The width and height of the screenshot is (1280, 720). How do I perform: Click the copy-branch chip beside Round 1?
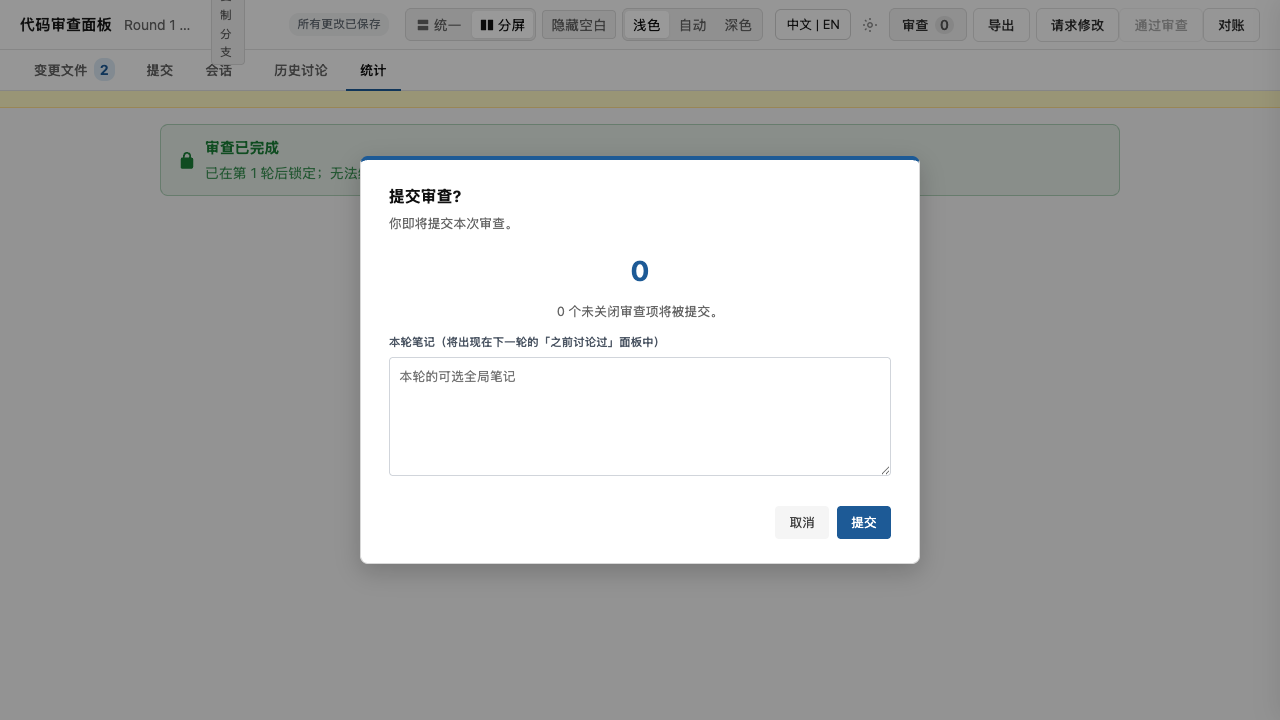click(x=226, y=30)
